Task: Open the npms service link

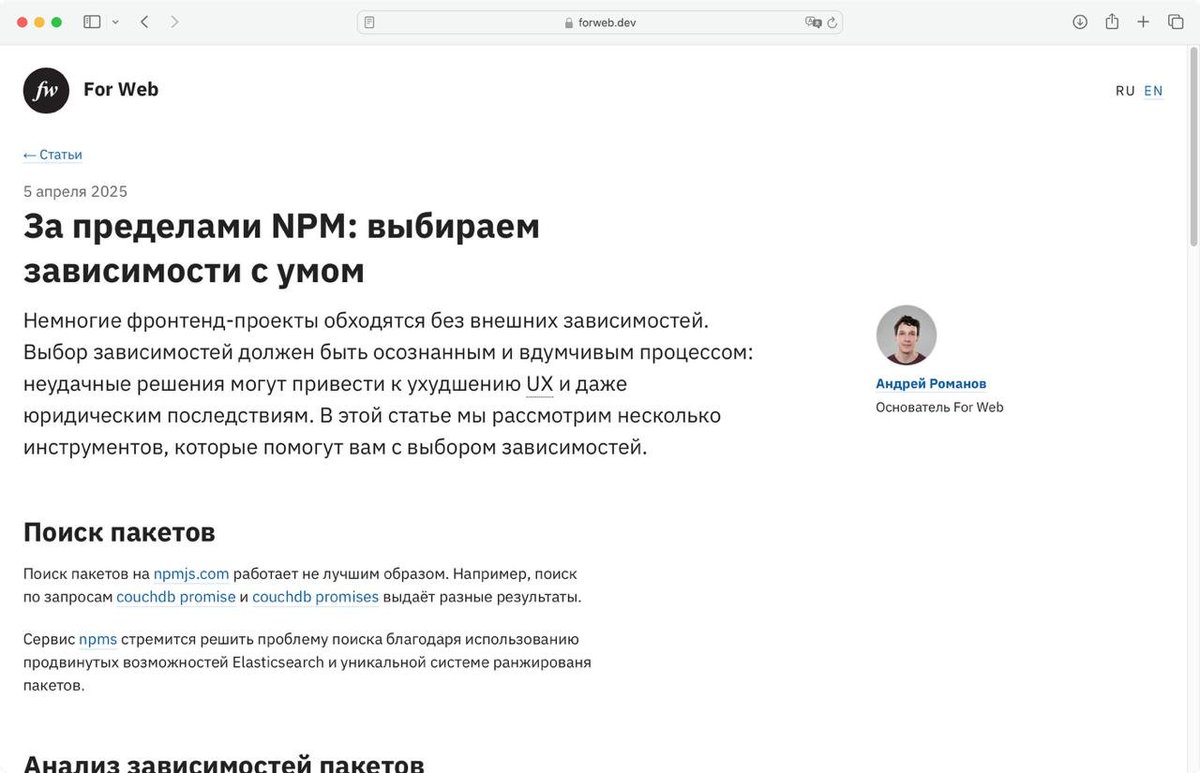Action: (98, 640)
